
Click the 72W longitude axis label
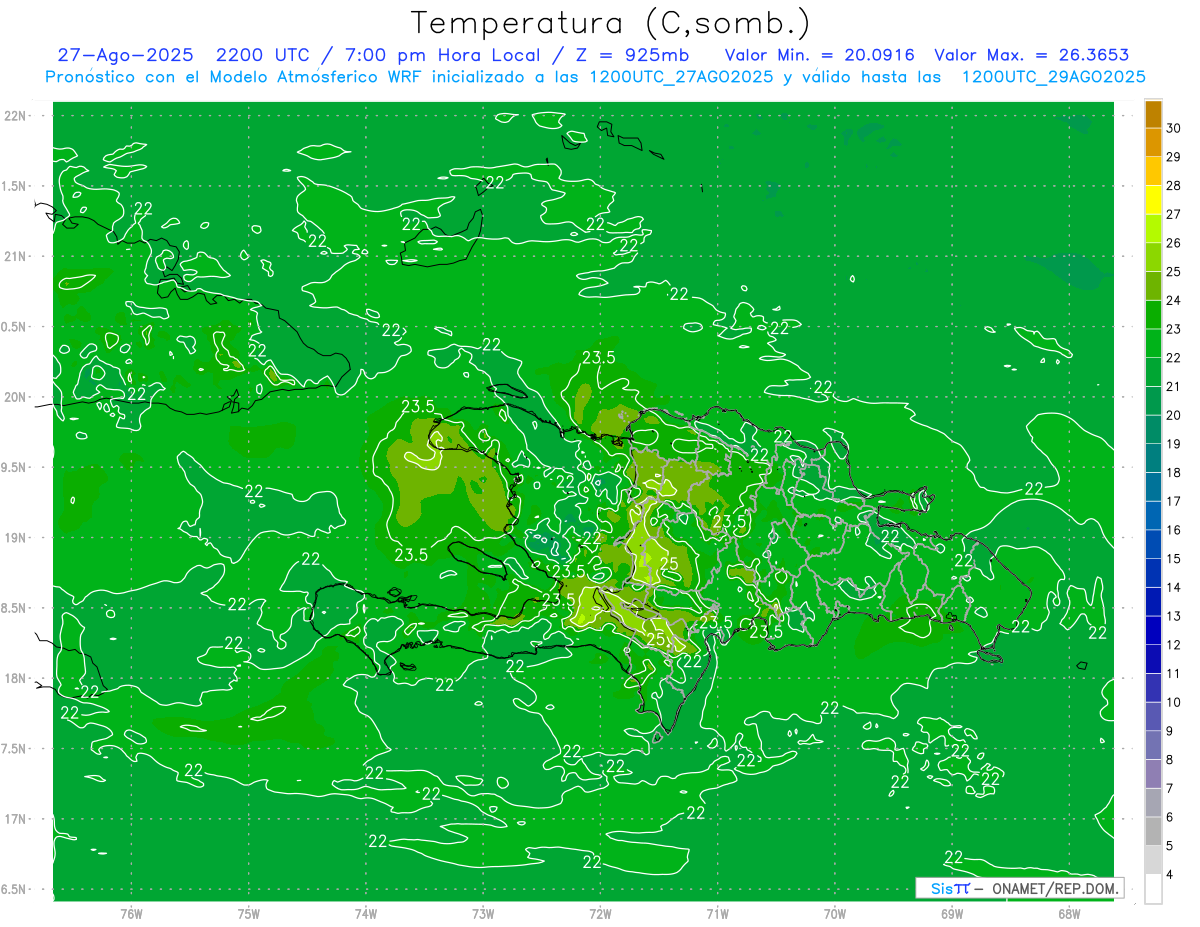[x=600, y=914]
